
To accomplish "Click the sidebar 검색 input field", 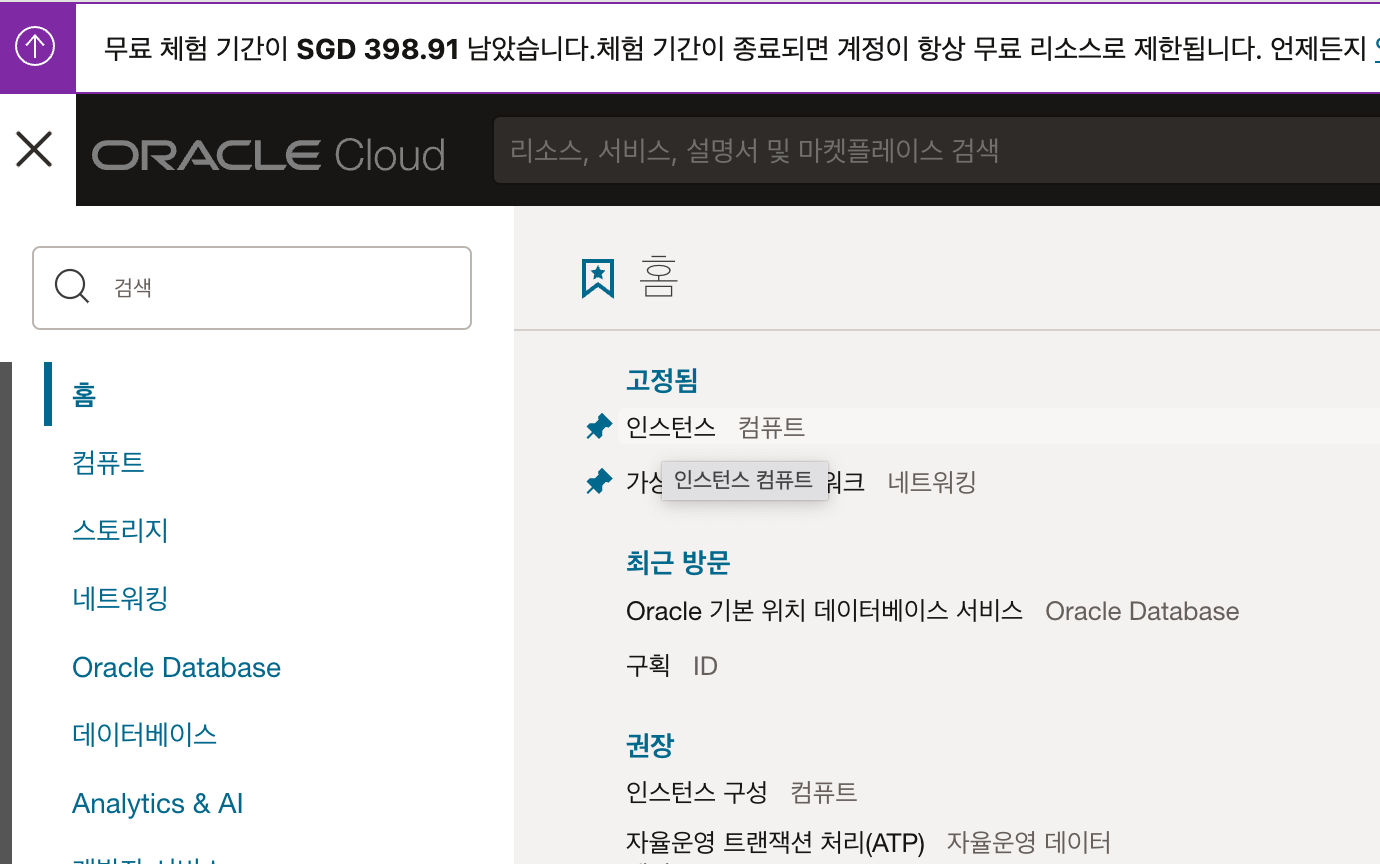I will click(270, 288).
